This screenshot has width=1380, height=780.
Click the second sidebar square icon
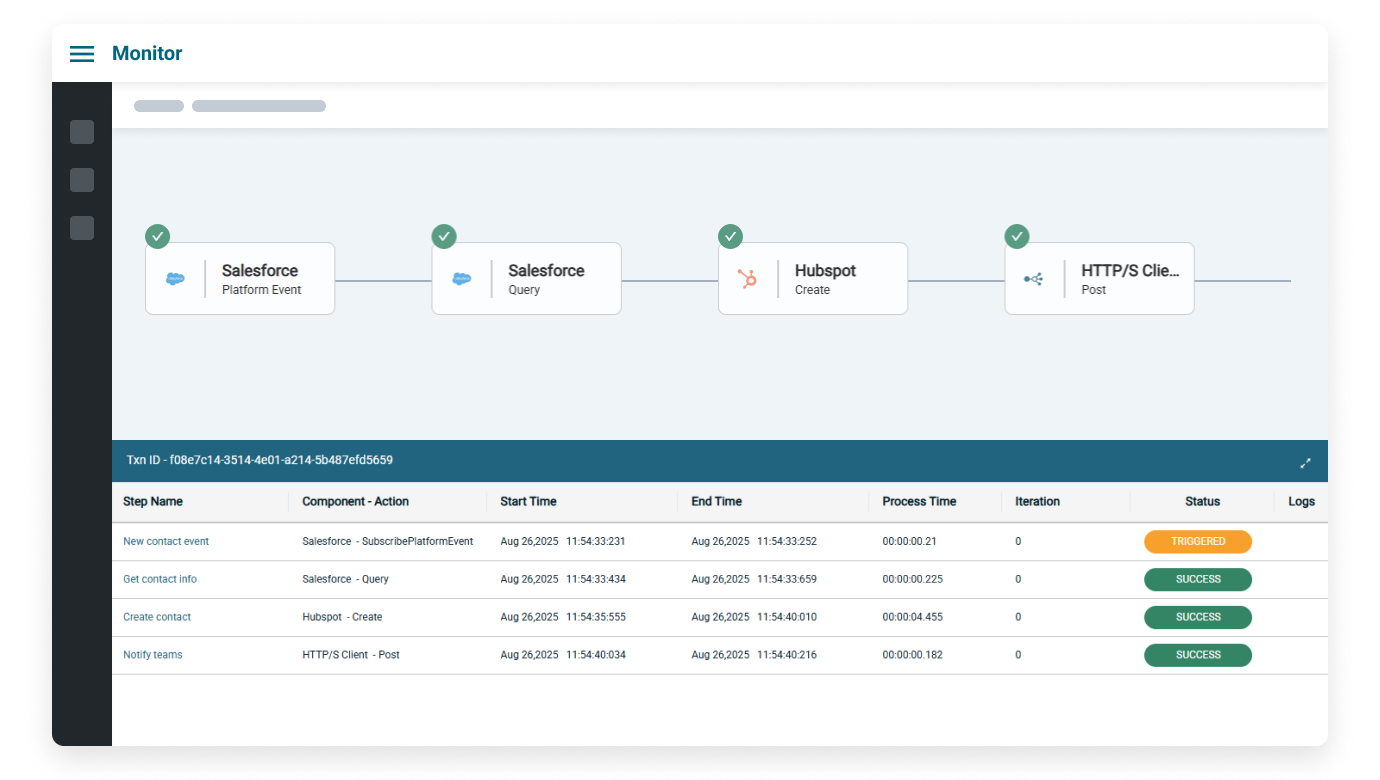pos(82,180)
